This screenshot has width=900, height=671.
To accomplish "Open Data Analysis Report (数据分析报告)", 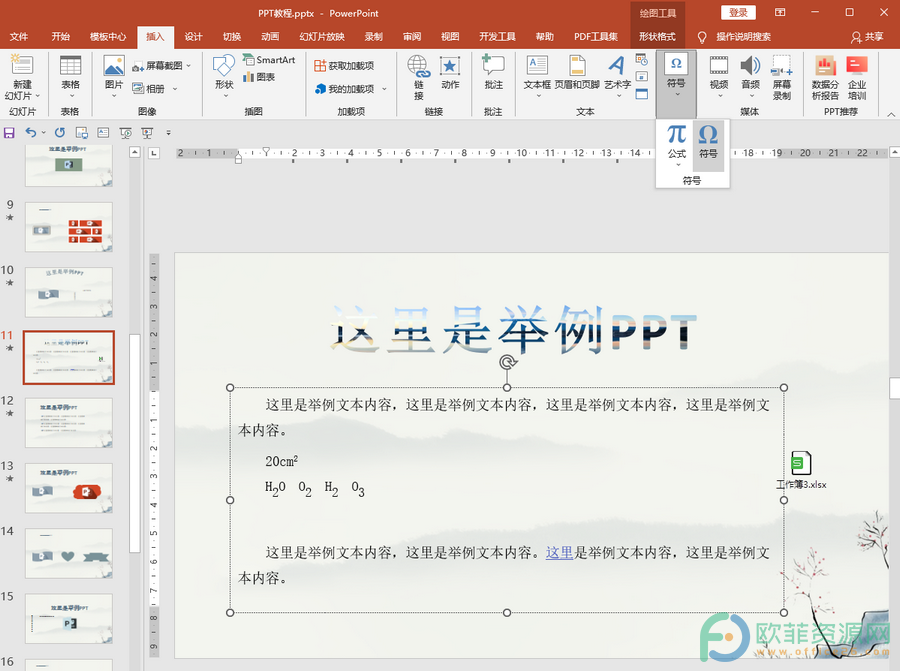I will [x=825, y=77].
